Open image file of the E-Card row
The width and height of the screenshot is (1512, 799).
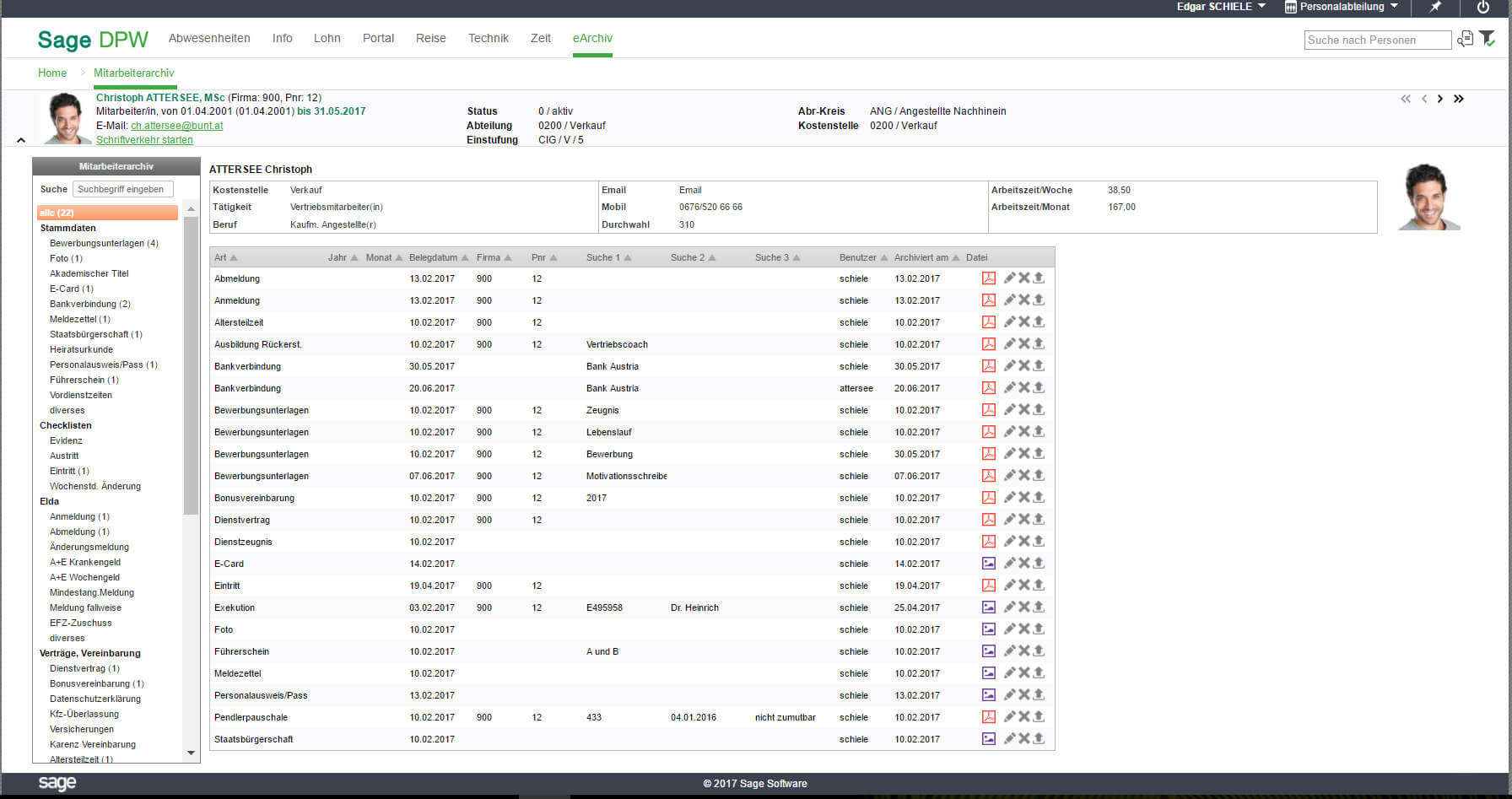(988, 563)
